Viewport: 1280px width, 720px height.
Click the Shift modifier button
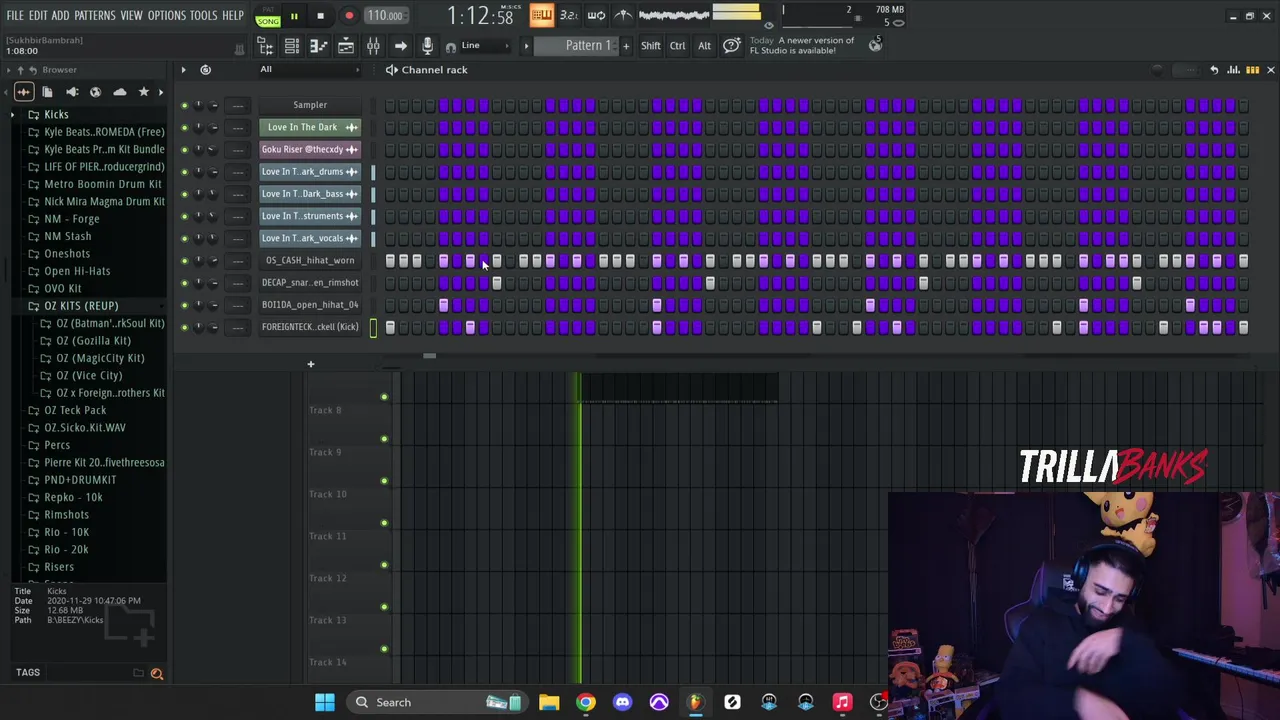point(650,46)
